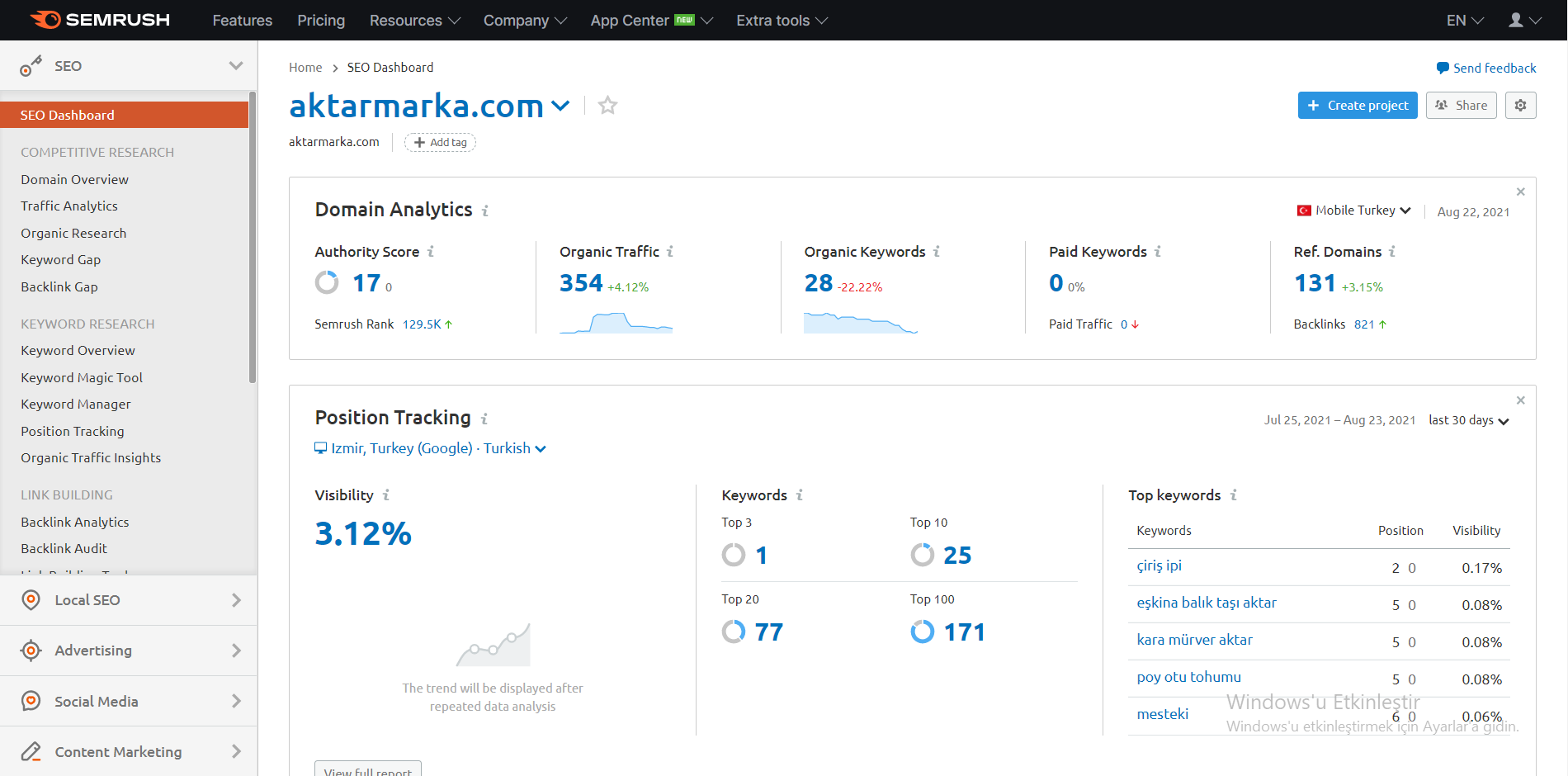Click info icon next to Visibility

(x=386, y=495)
